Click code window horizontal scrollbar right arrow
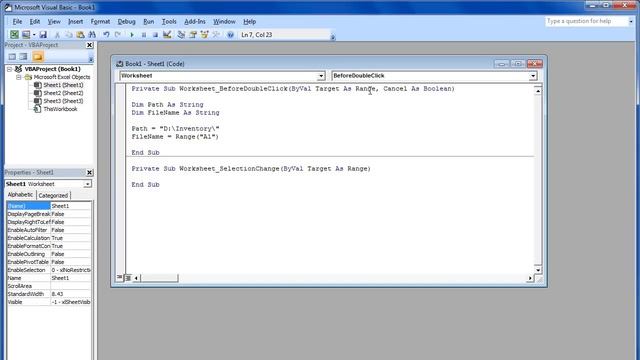This screenshot has height=360, width=640. 530,278
